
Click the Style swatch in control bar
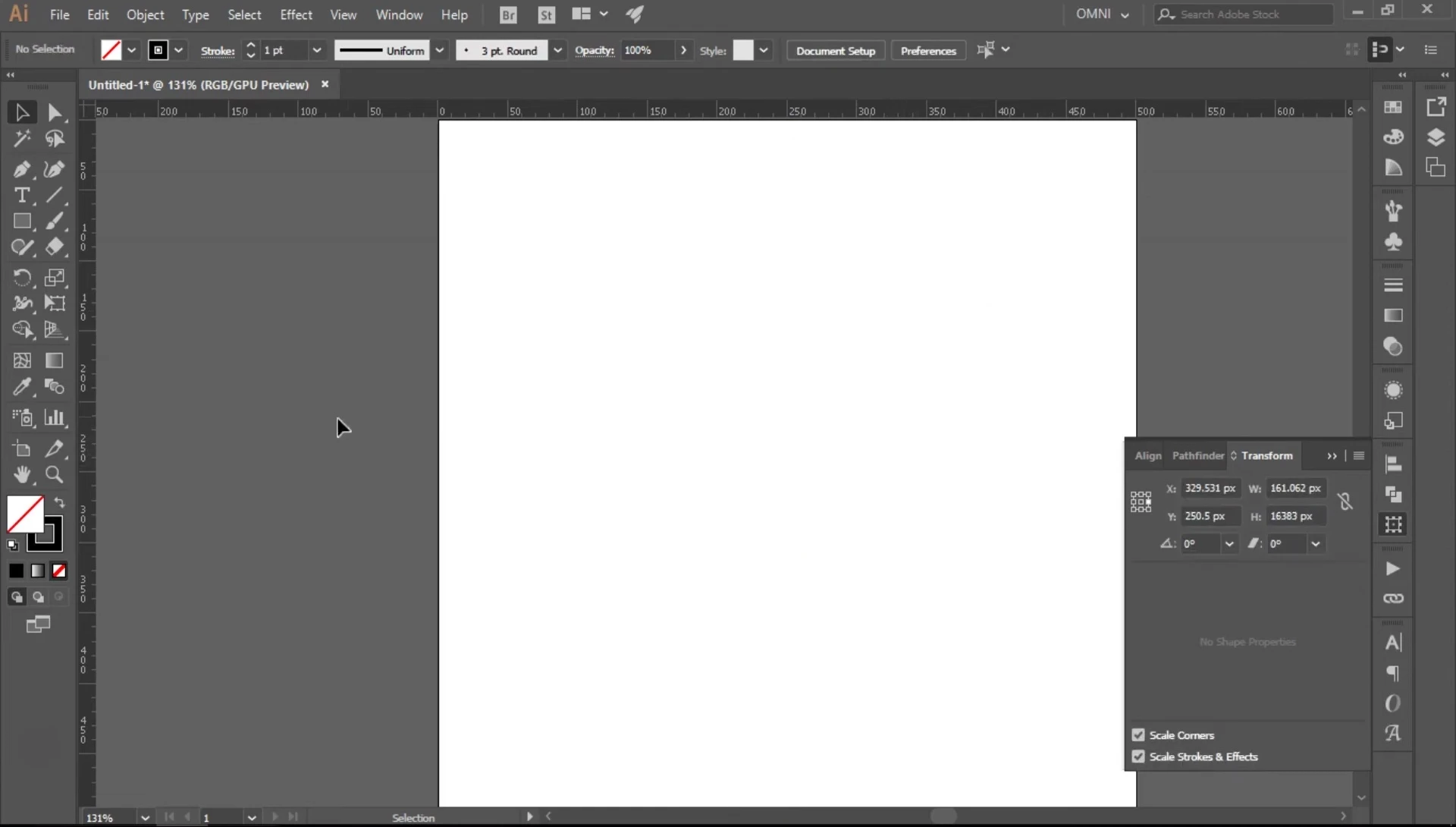743,50
